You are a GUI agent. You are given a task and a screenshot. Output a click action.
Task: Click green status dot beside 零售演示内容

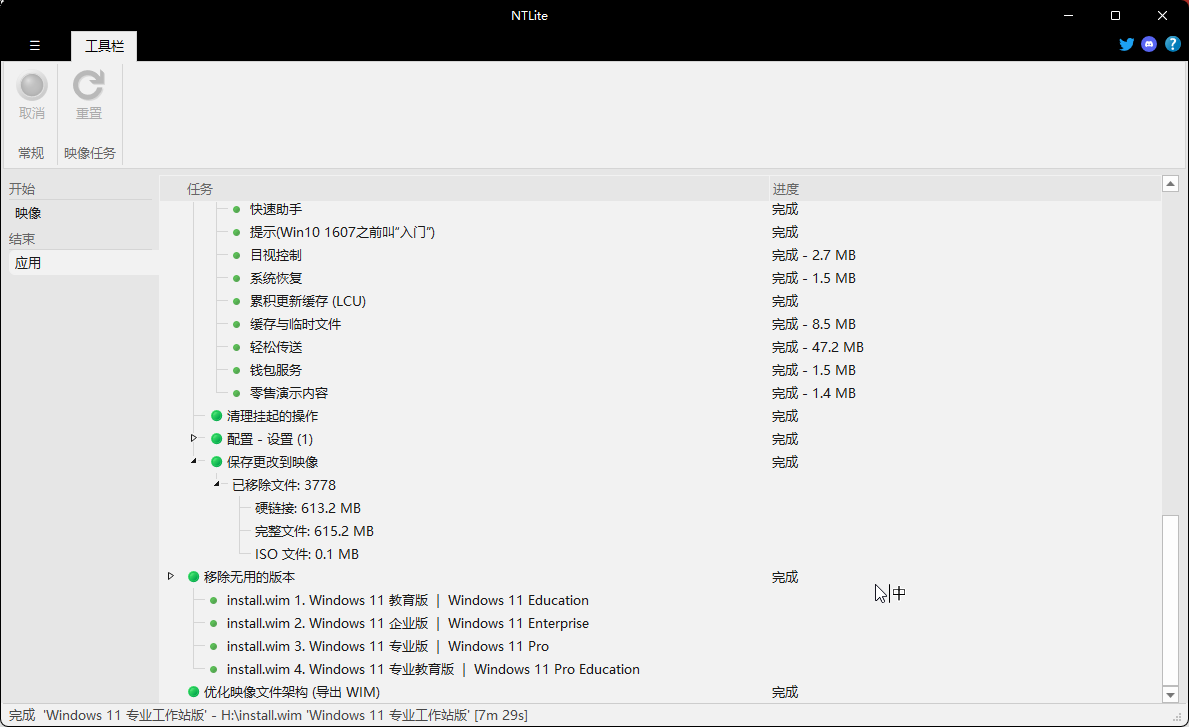click(237, 393)
